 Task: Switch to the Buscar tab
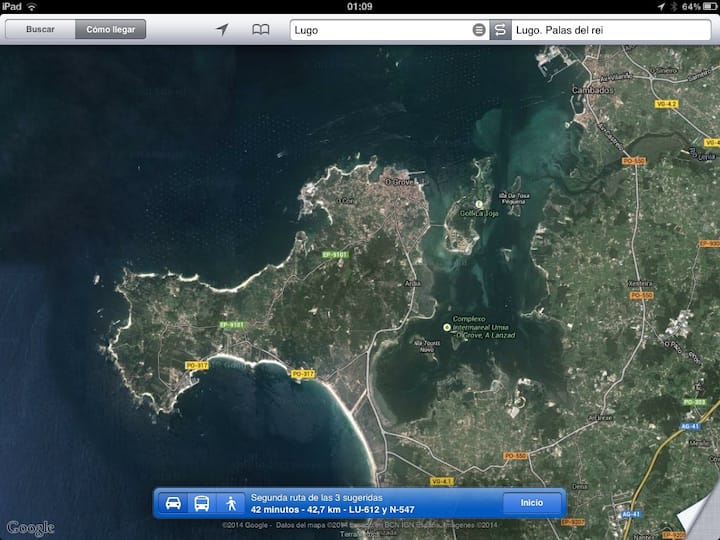pyautogui.click(x=41, y=30)
